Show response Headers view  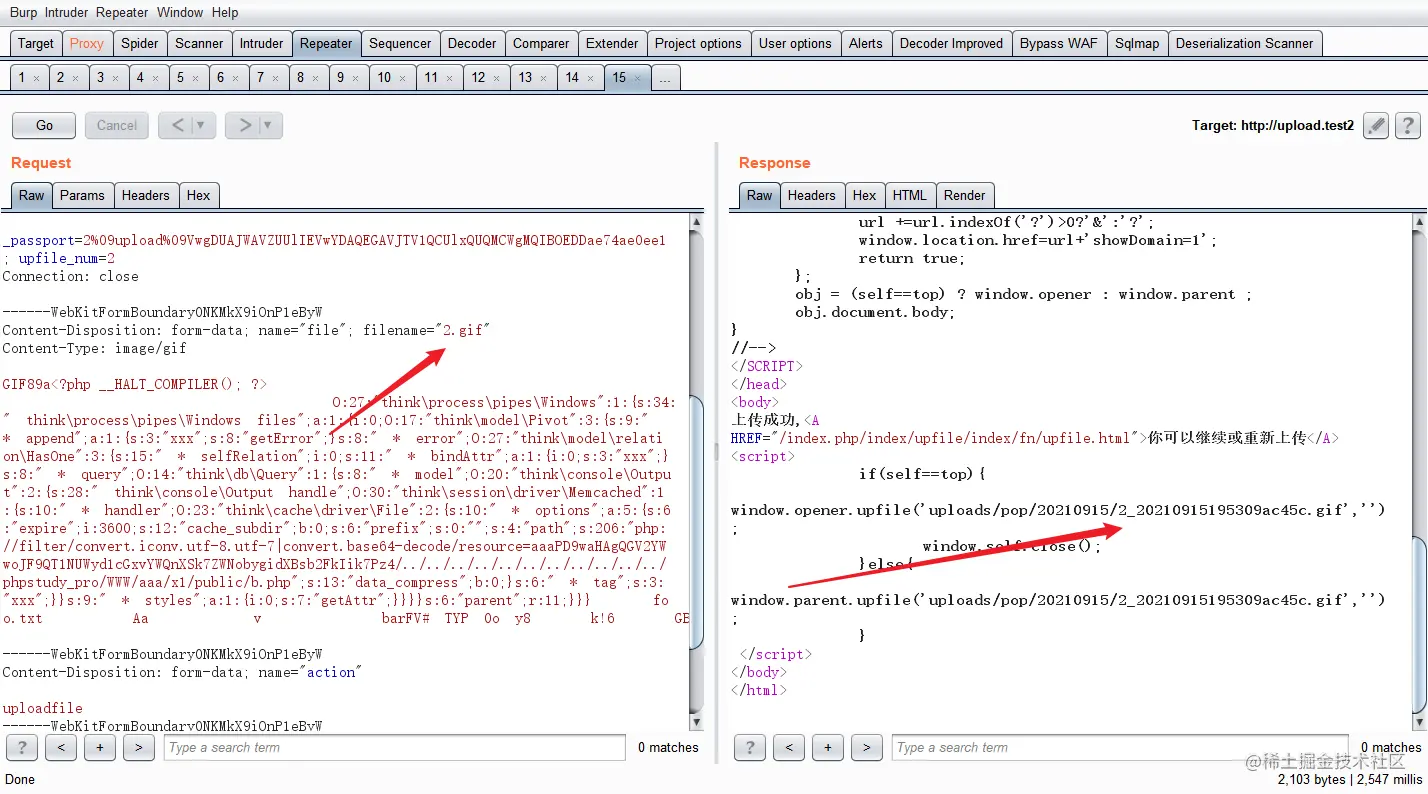point(812,195)
